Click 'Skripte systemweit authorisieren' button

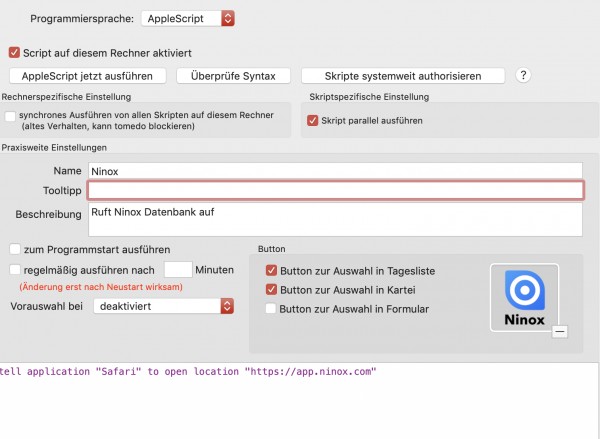pos(403,76)
